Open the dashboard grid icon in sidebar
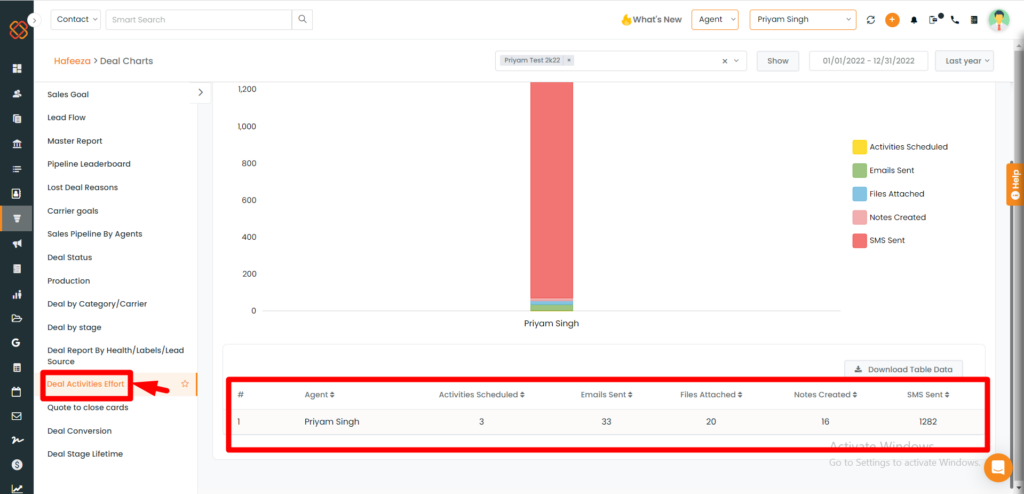 coord(17,69)
